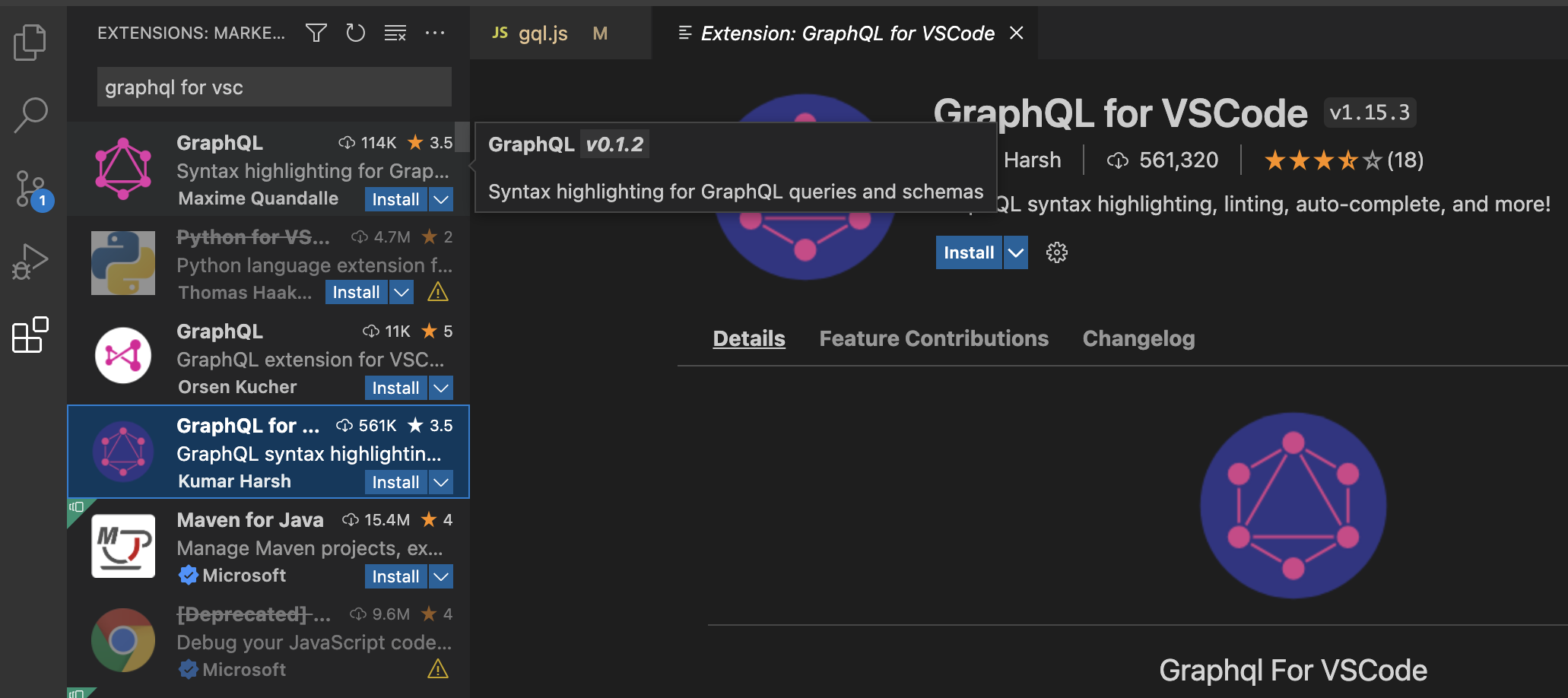Click the Maven for Java extension logo
Screen dimensions: 1568x698
[x=123, y=546]
